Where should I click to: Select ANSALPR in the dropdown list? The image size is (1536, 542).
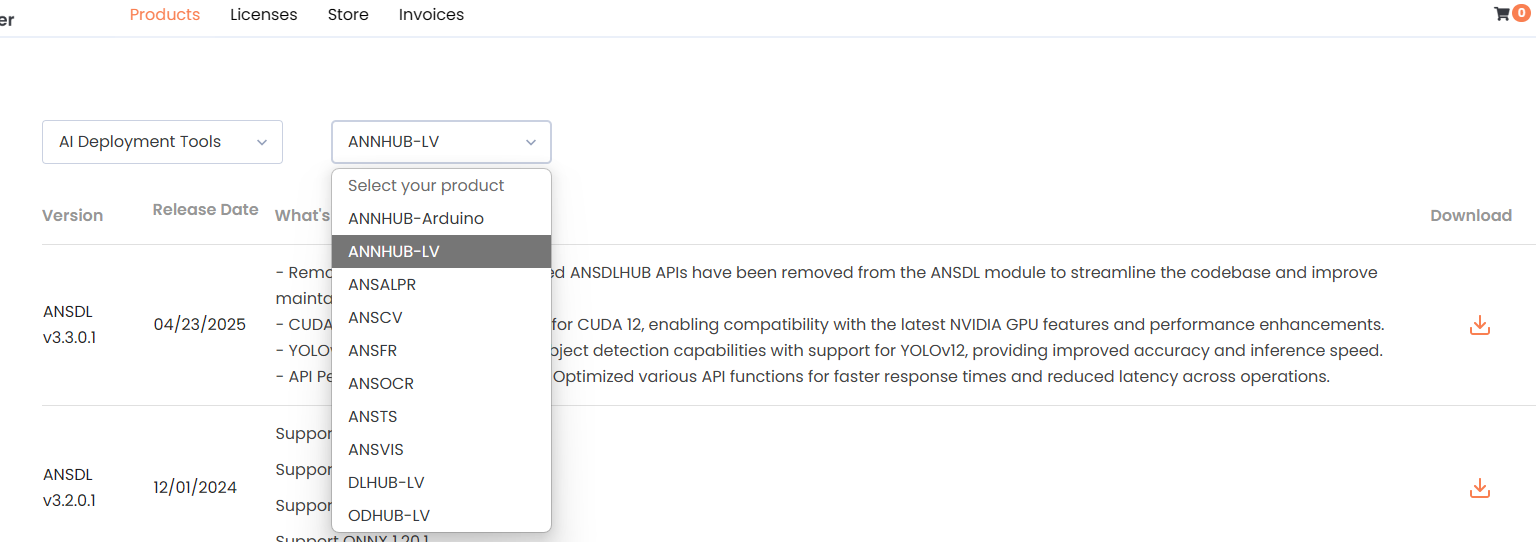pyautogui.click(x=382, y=285)
